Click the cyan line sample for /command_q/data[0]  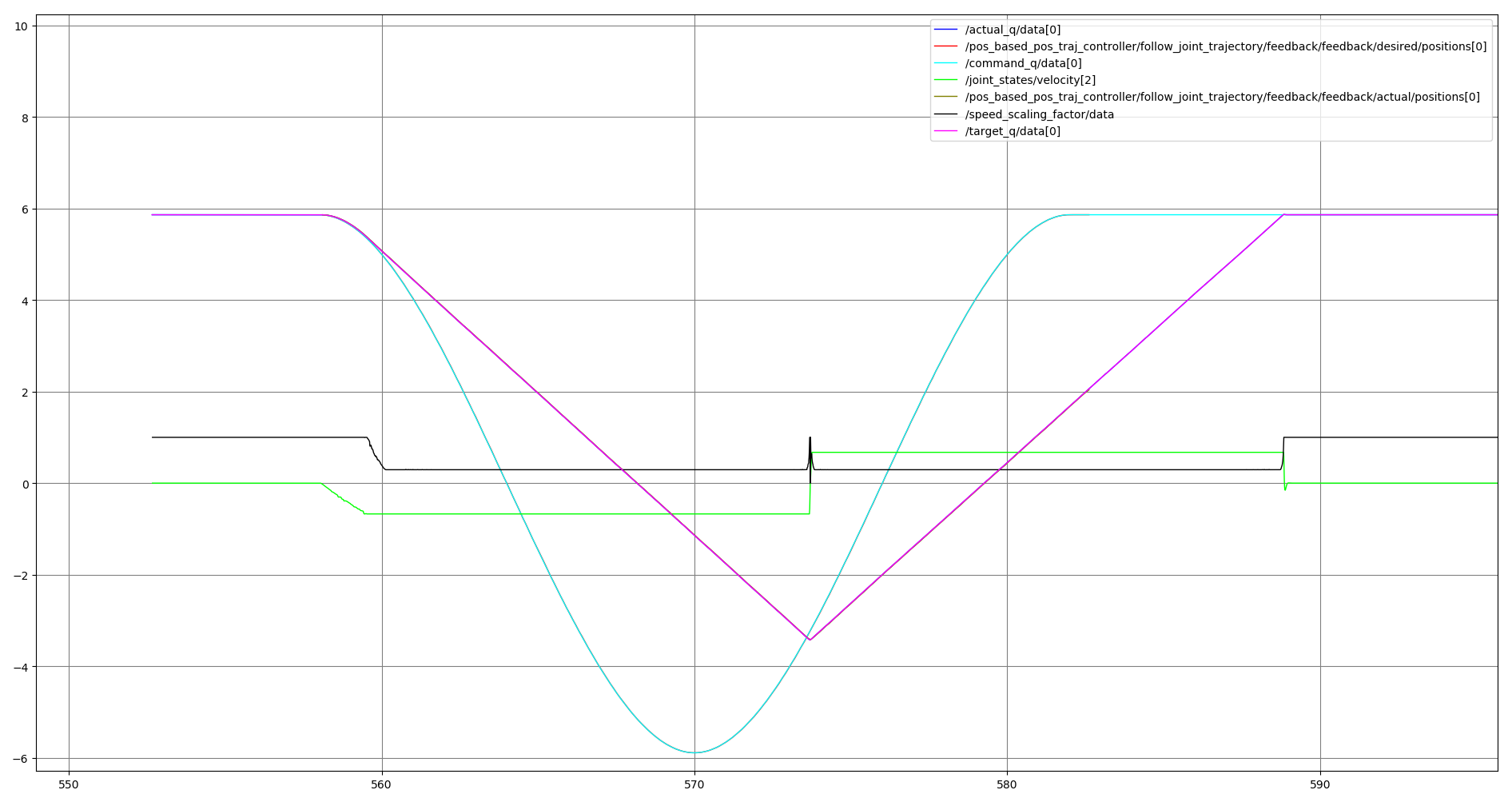948,63
